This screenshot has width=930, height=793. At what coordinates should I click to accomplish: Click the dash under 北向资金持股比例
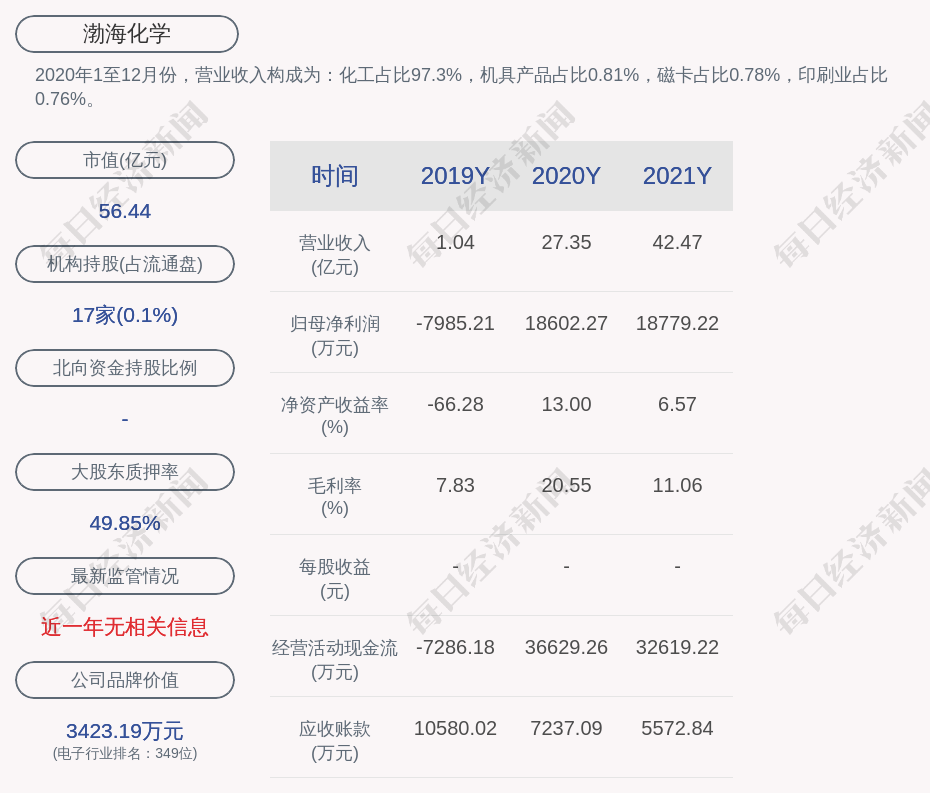click(125, 419)
